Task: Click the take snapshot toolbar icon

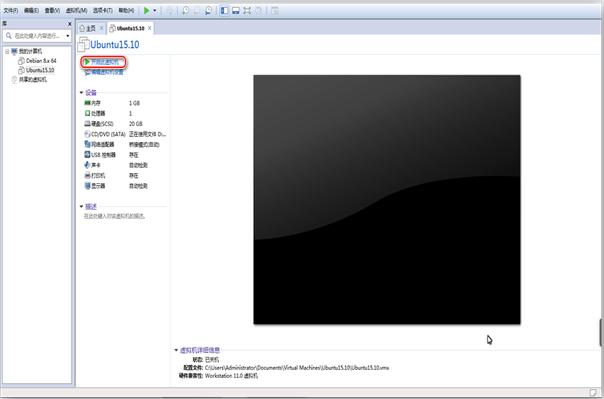Action: pyautogui.click(x=186, y=11)
